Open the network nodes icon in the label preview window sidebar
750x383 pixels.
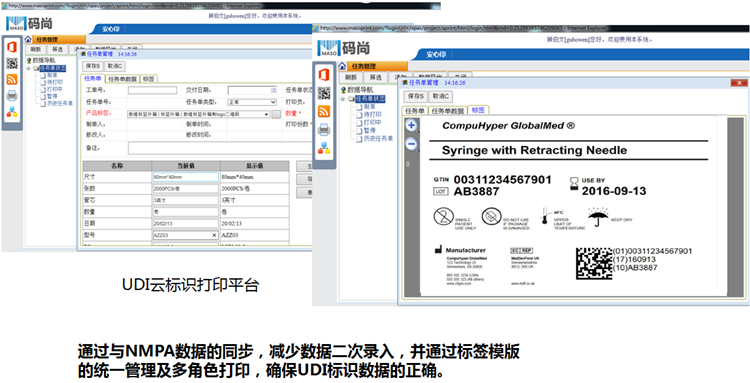point(324,148)
